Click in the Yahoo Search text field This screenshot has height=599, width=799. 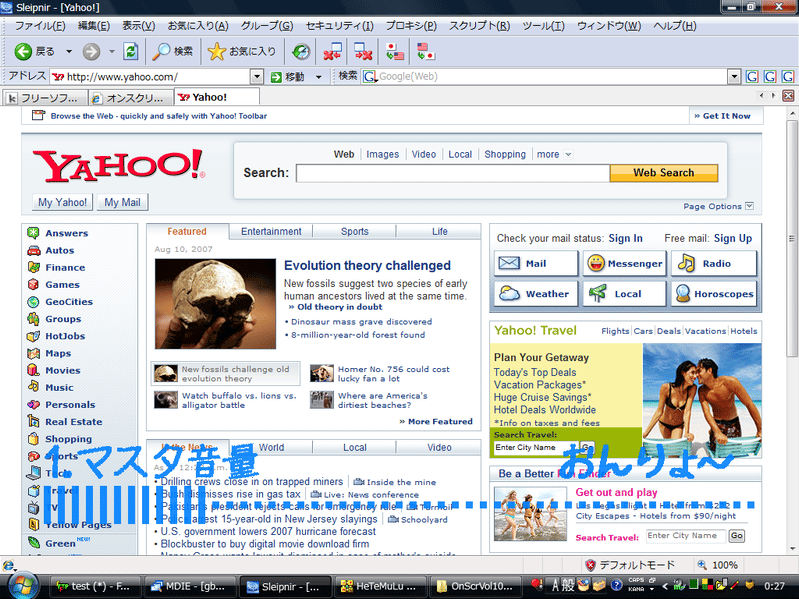click(x=452, y=173)
